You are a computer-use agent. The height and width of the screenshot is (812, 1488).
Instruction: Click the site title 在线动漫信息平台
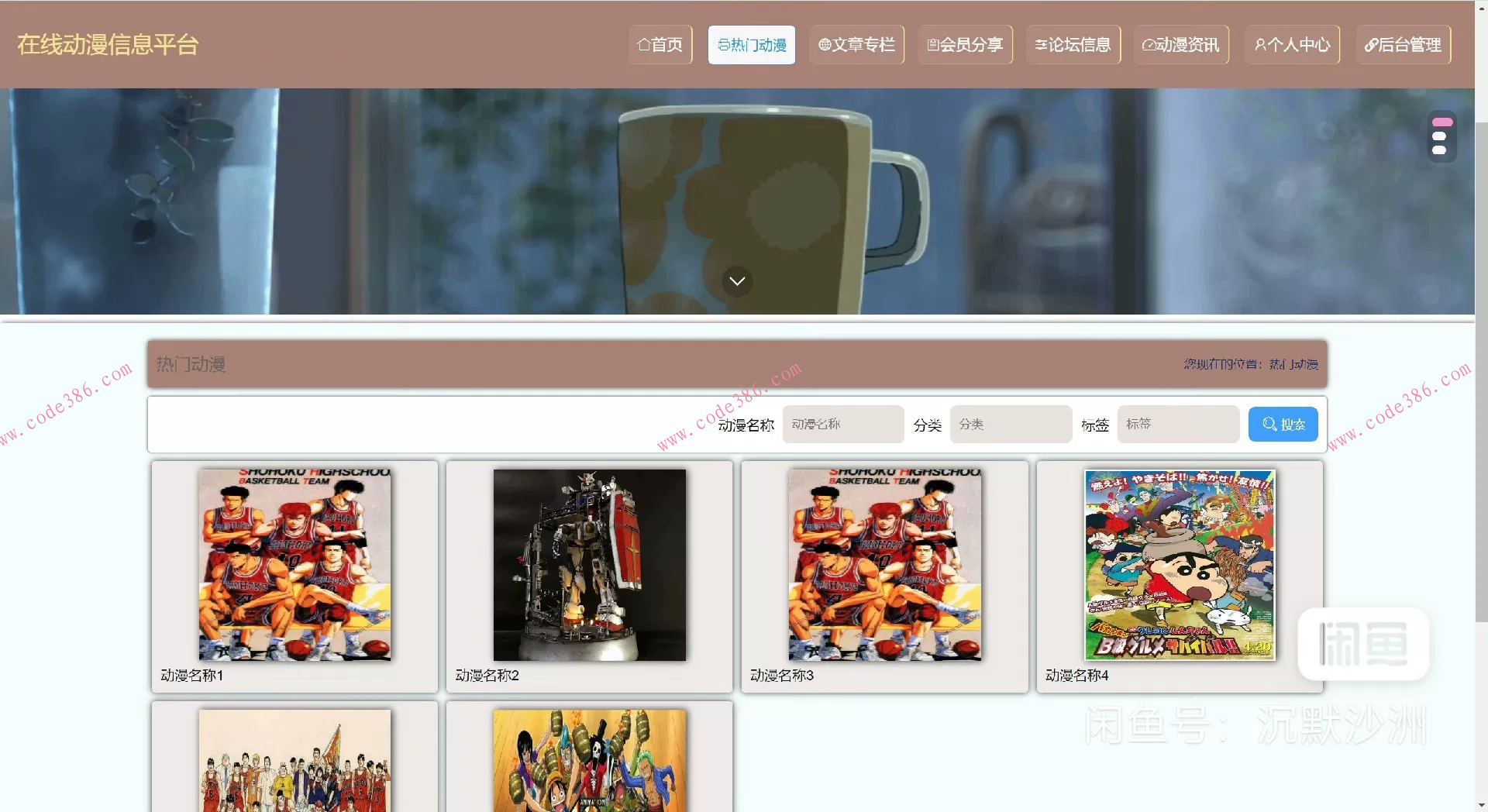108,45
